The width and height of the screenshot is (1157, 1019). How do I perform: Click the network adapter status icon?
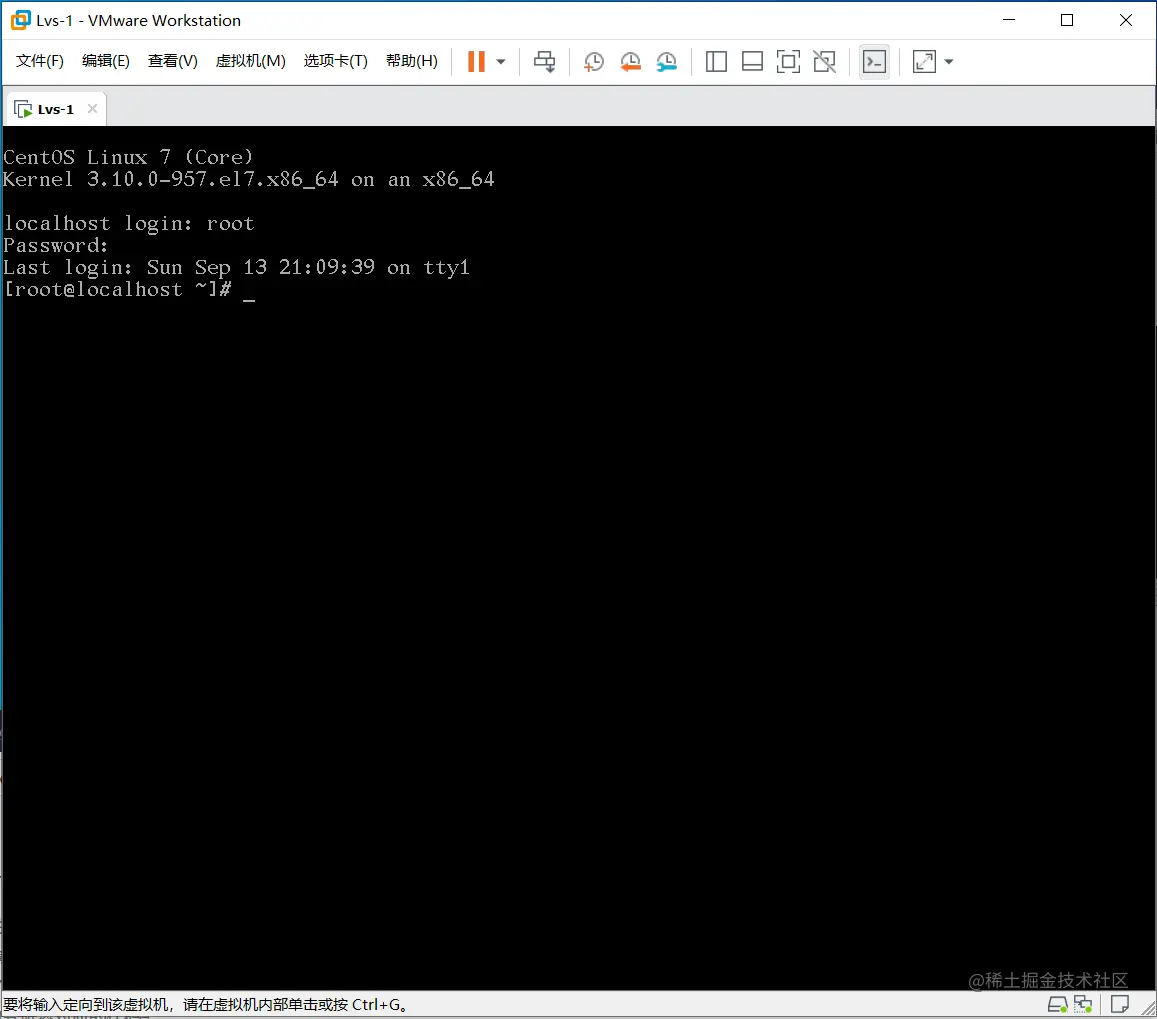1082,1004
